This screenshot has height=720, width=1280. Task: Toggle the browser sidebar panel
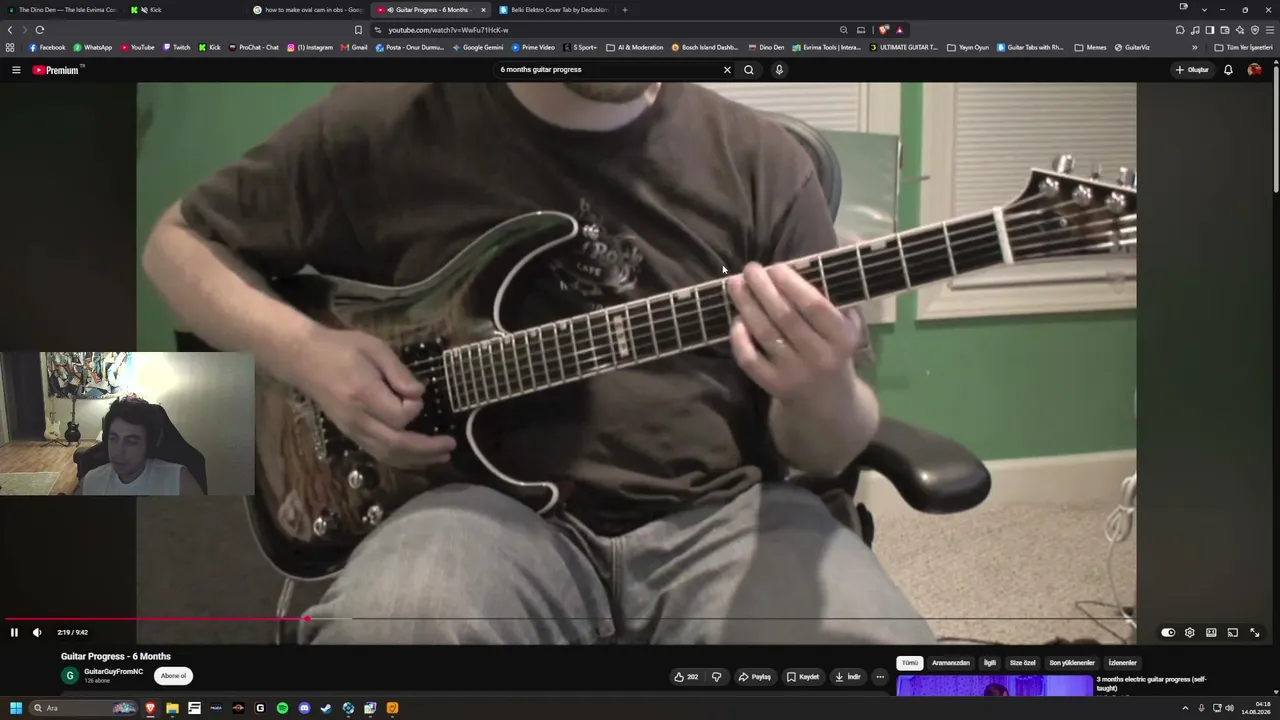click(1210, 30)
